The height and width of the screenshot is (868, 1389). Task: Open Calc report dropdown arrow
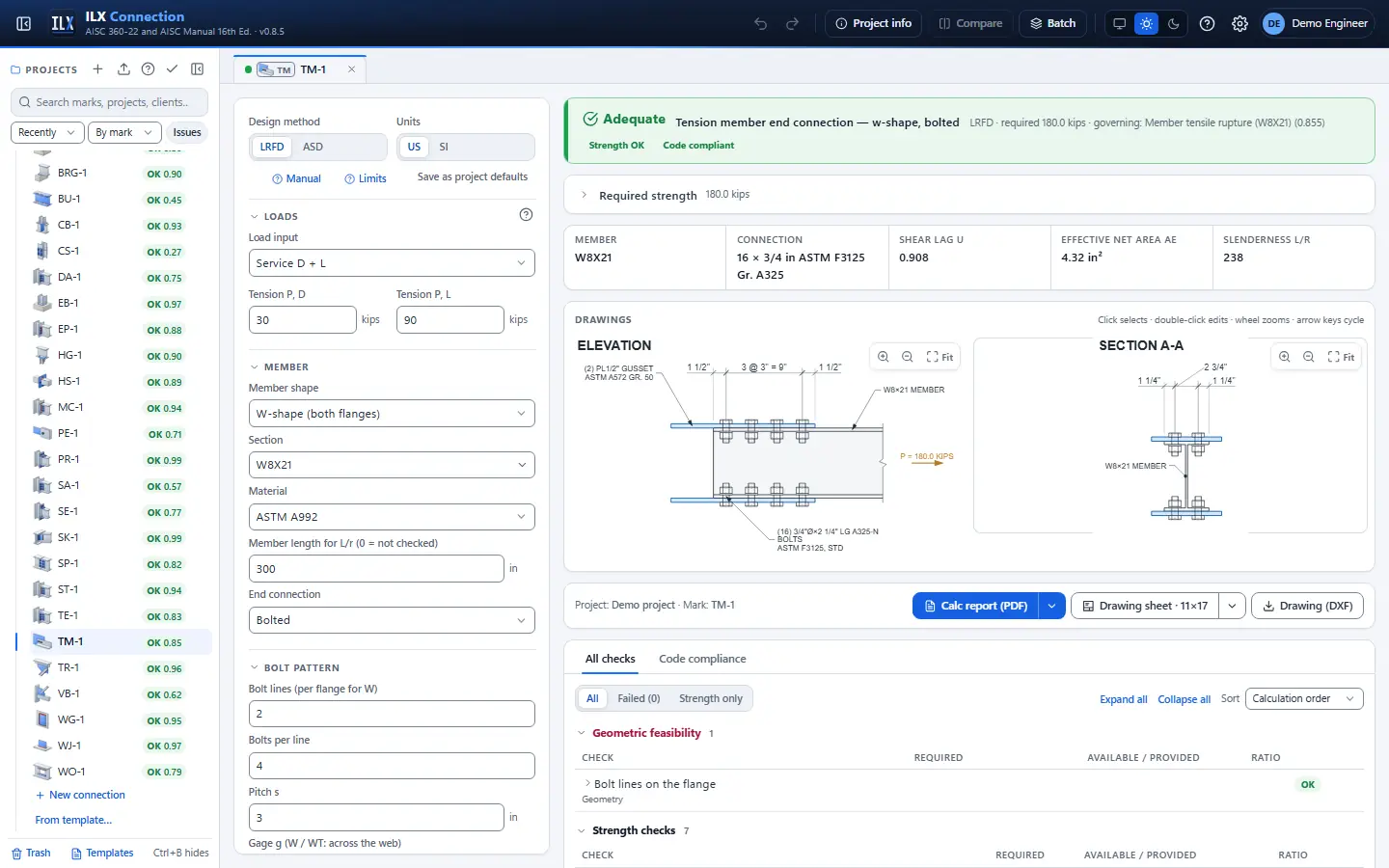coord(1051,606)
